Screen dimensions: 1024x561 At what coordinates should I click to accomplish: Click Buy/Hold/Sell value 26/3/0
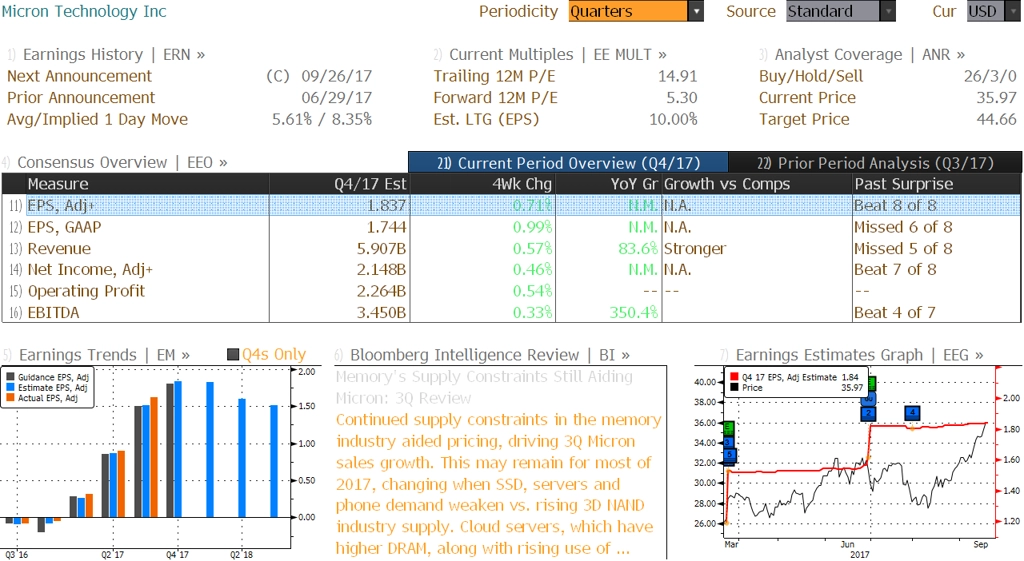pos(990,76)
